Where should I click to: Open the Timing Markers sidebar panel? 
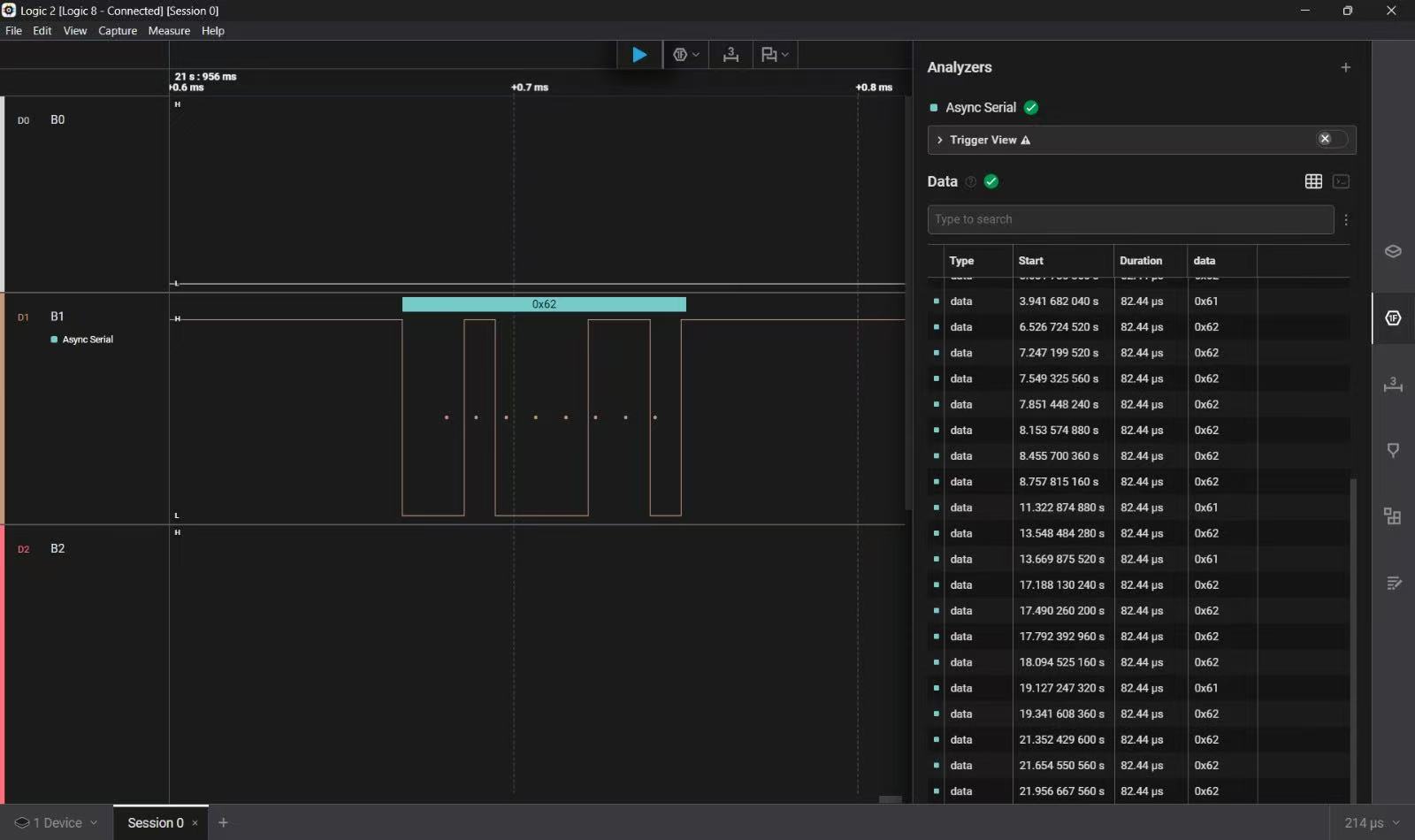1393,450
